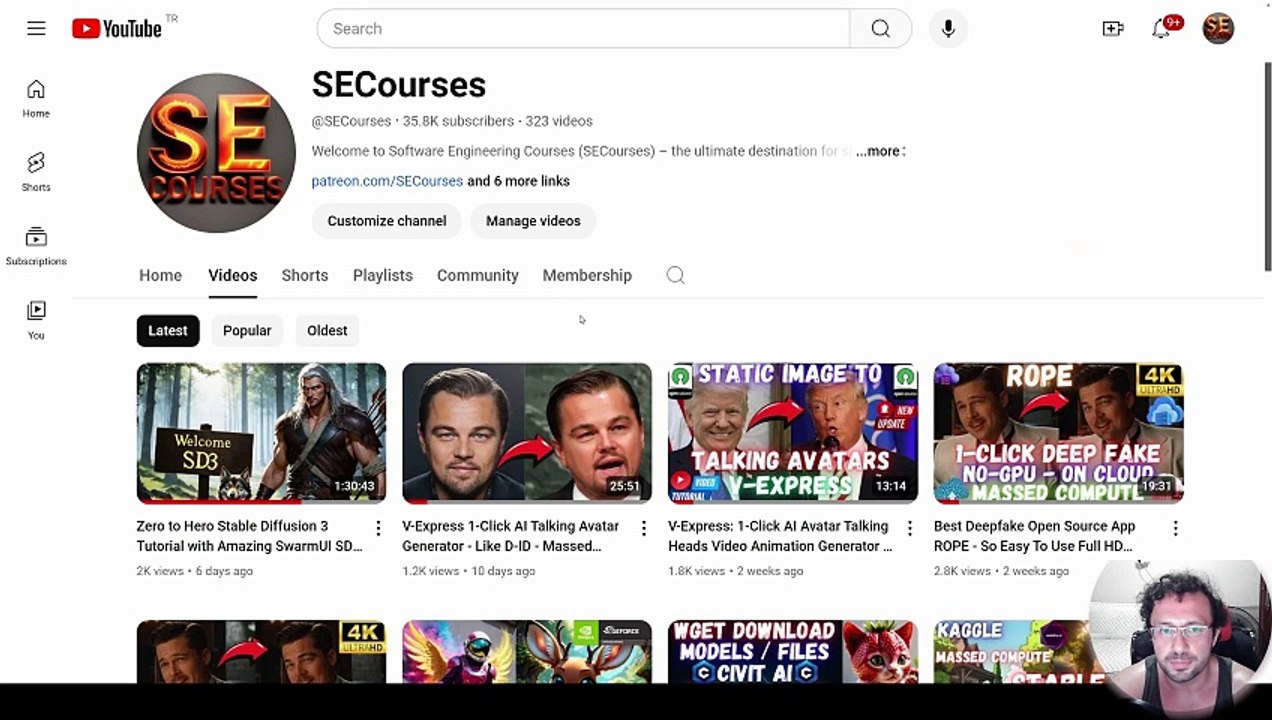Expand channel description with '...more'
This screenshot has height=720, width=1272.
coord(880,151)
